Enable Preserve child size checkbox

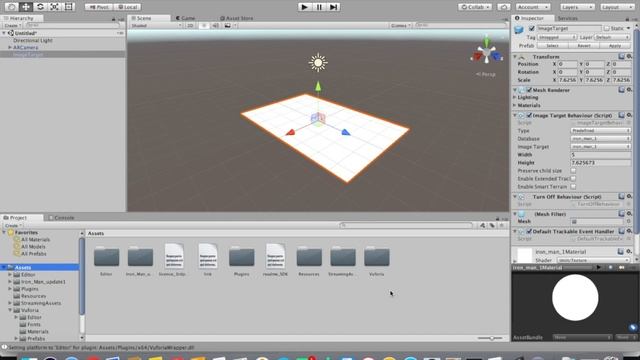pyautogui.click(x=573, y=171)
